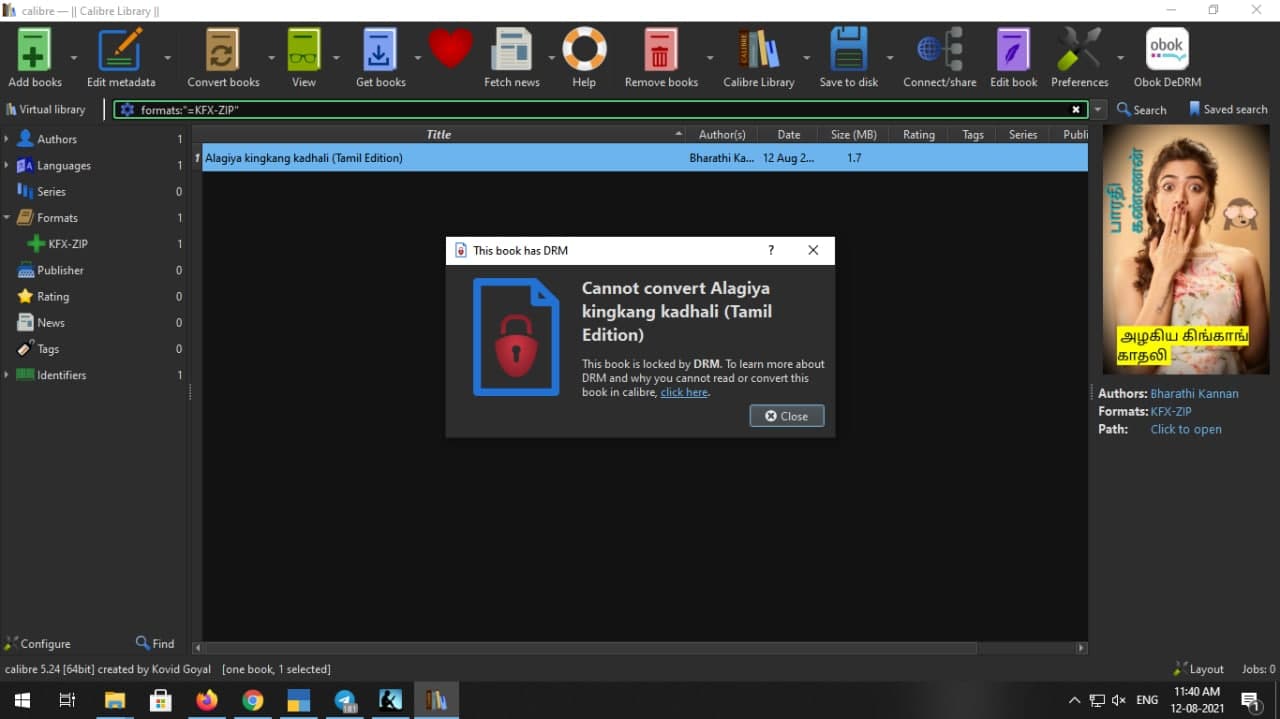
Task: Open the Edit metadata dropdown arrow
Action: (167, 57)
